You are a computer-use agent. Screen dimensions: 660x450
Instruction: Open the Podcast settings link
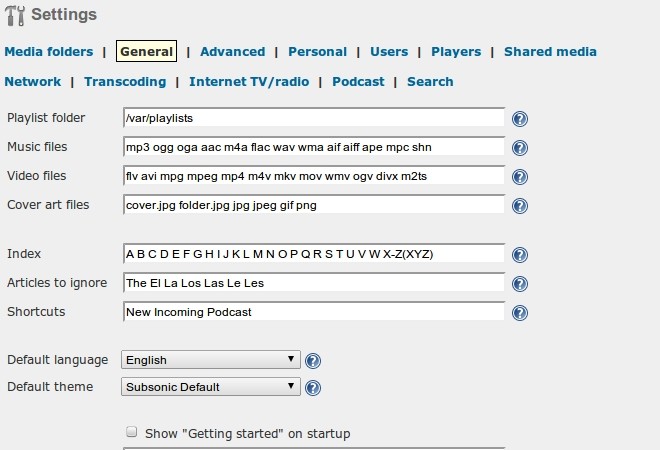tap(358, 82)
